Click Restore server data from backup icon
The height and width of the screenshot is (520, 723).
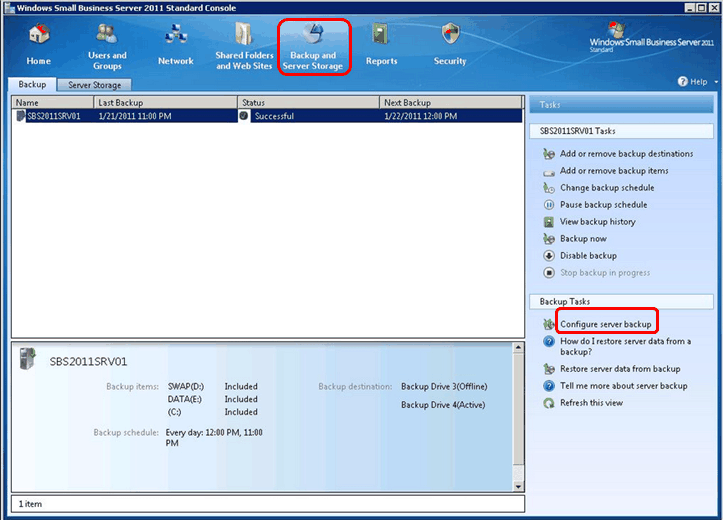[x=549, y=369]
